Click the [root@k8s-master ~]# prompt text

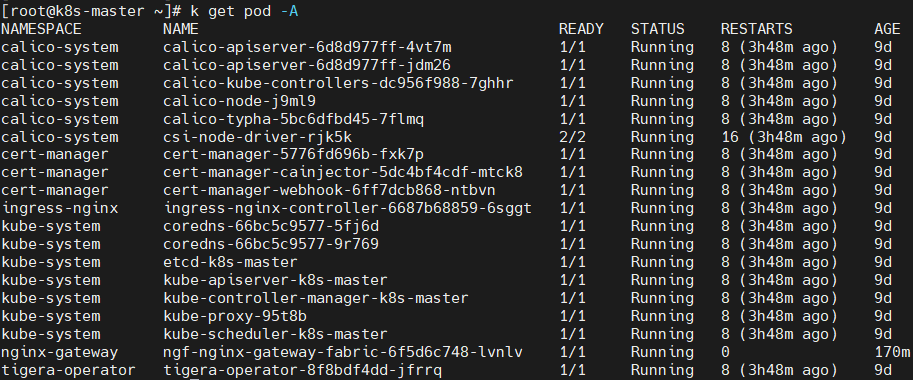[x=93, y=11]
